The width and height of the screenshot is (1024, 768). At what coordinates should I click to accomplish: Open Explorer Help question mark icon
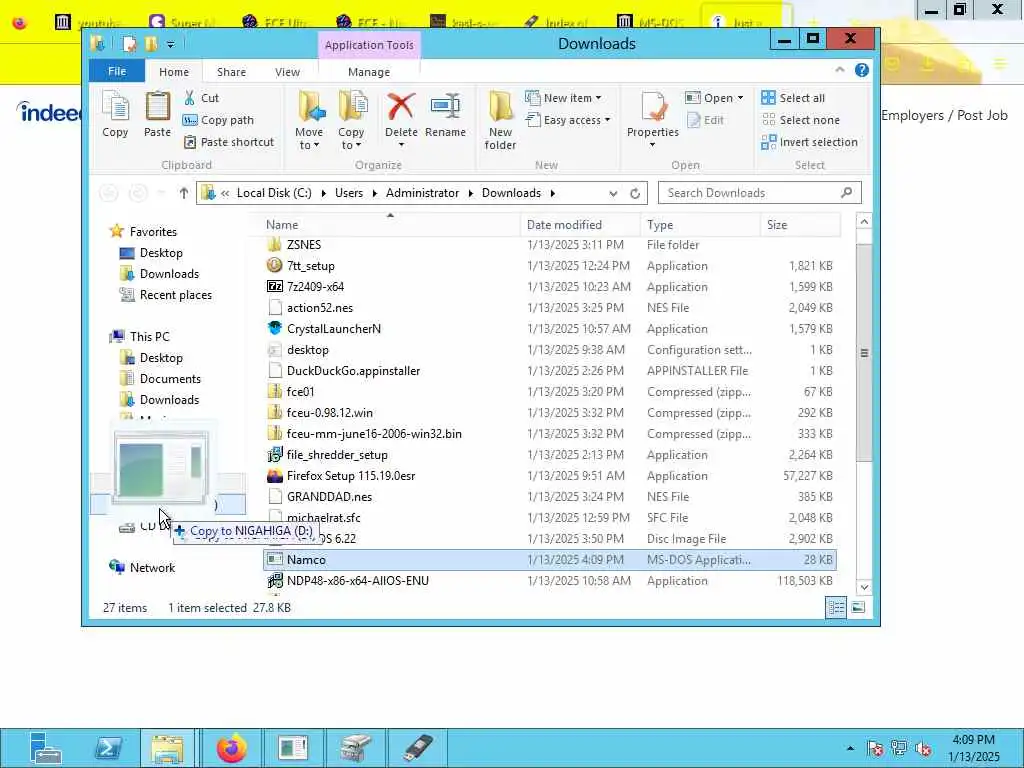(x=862, y=70)
